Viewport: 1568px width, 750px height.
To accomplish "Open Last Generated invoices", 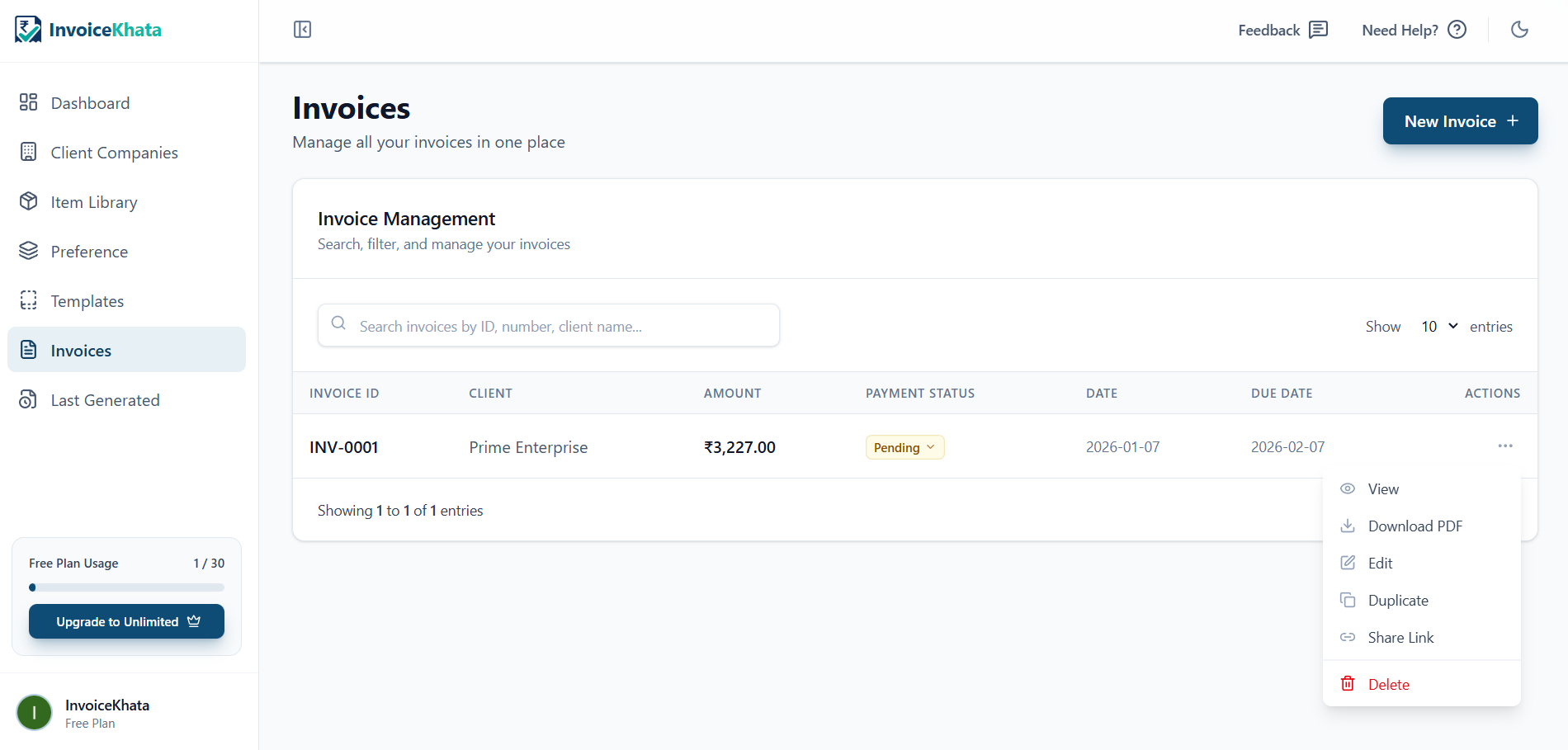I will pyautogui.click(x=105, y=399).
